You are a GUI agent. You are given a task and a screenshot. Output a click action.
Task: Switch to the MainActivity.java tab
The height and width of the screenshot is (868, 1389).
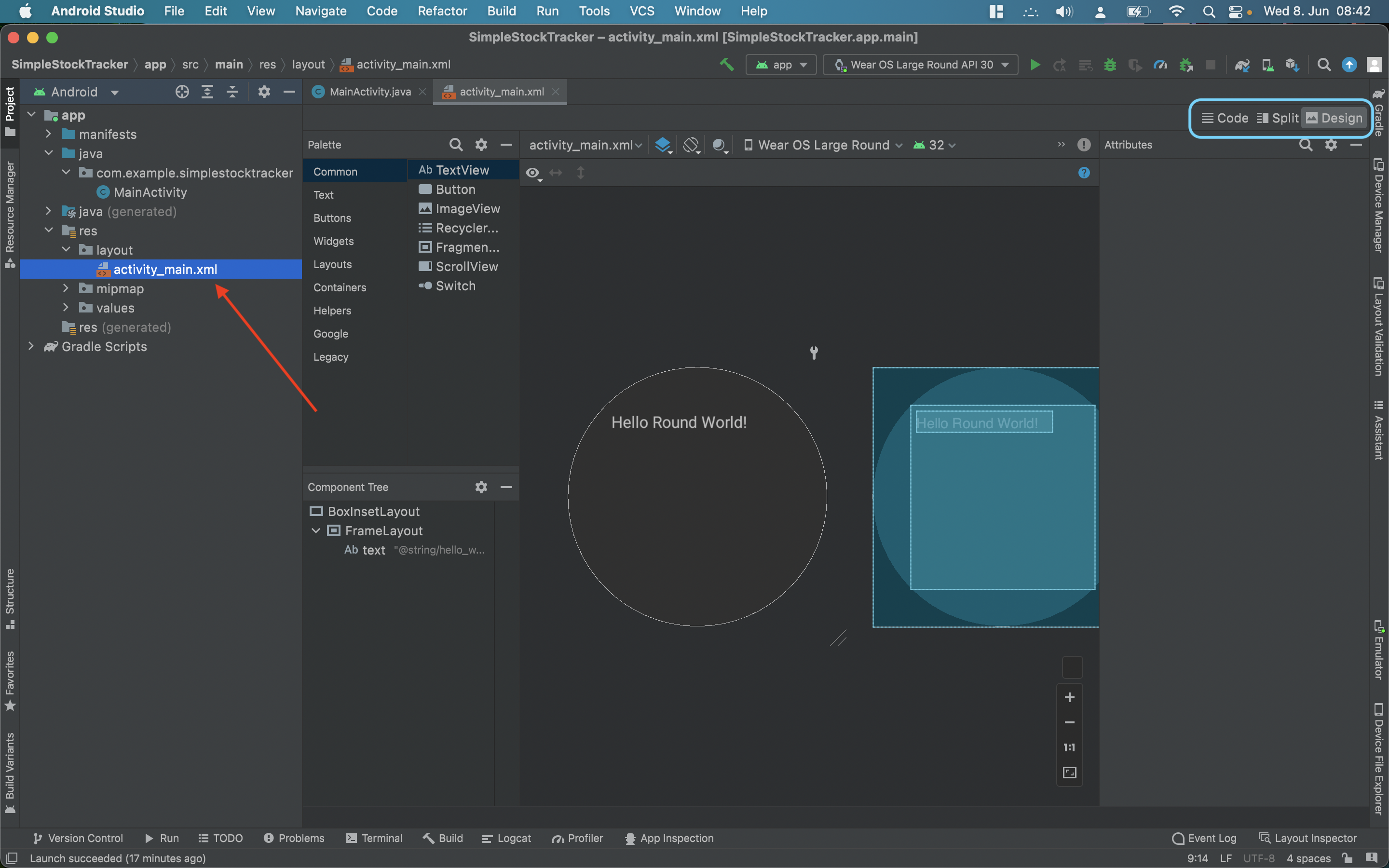pos(369,92)
